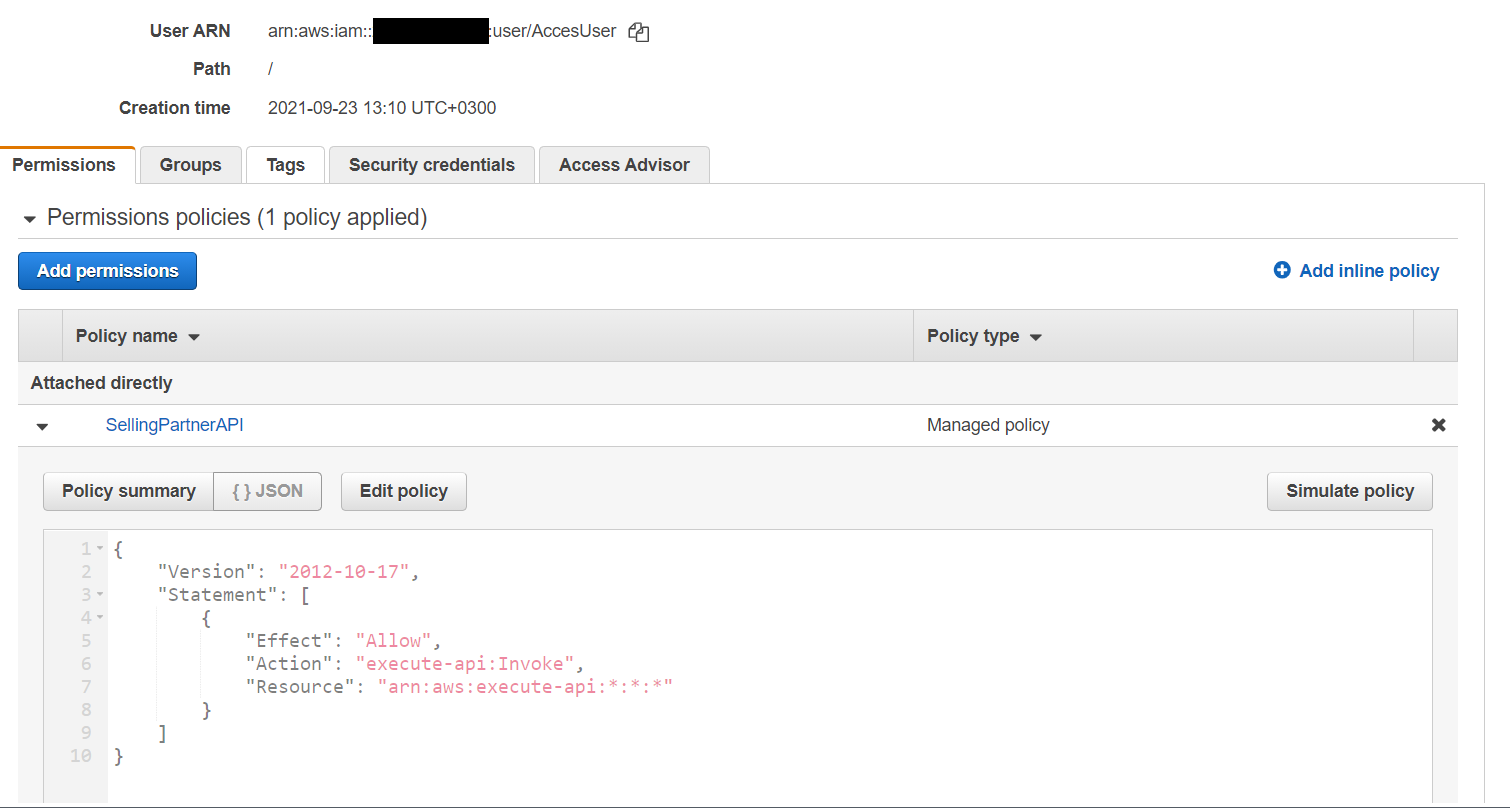Collapse the SellingPartnerAPI policy details row

[41, 425]
